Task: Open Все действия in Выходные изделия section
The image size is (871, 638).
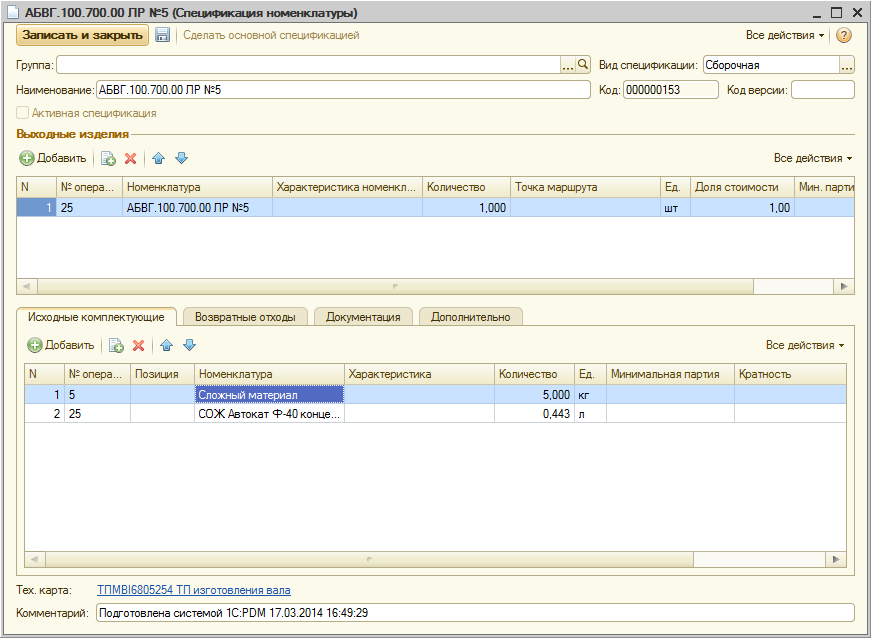Action: (813, 158)
